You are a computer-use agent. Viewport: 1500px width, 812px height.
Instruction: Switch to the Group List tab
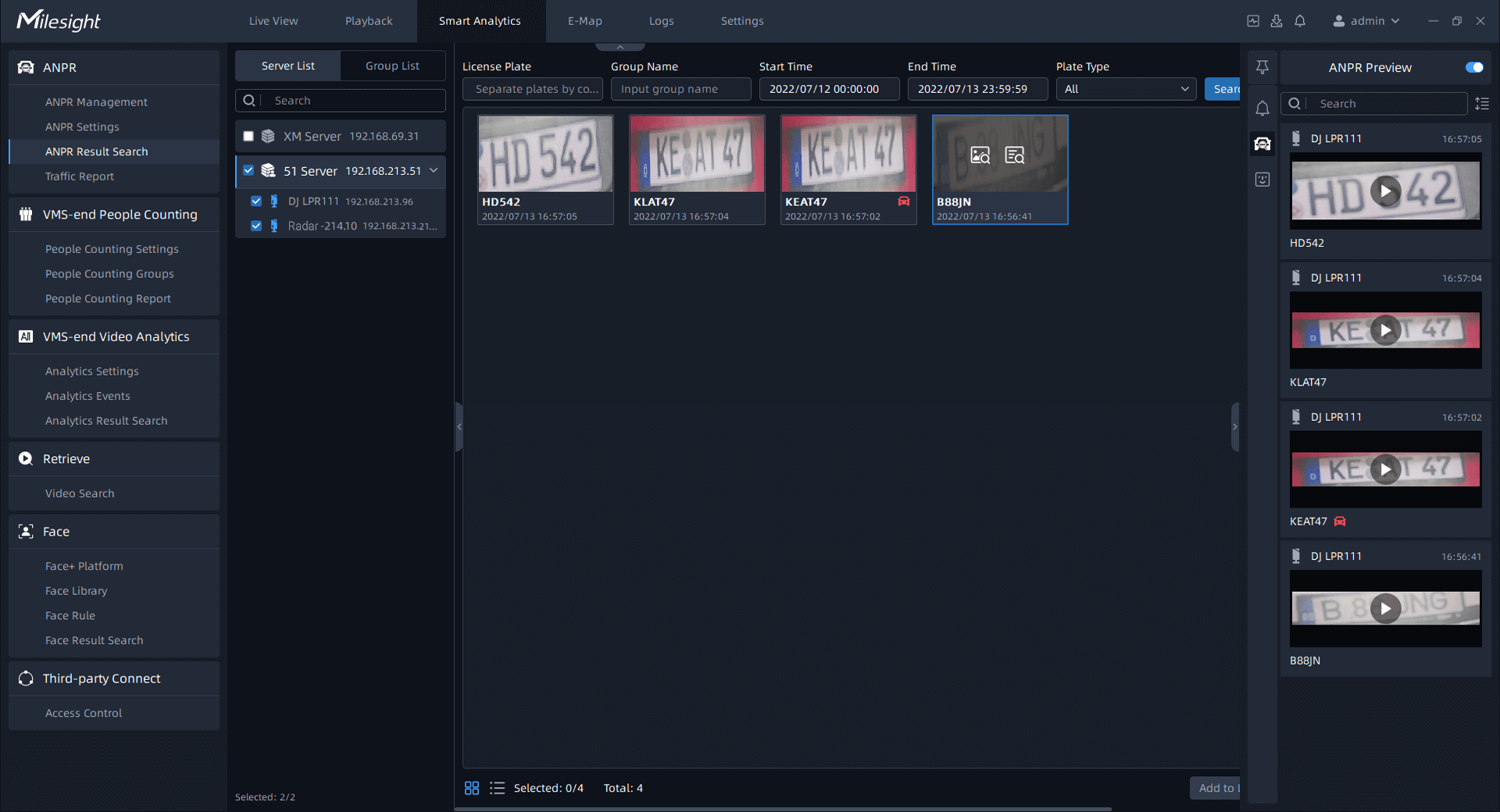click(392, 66)
